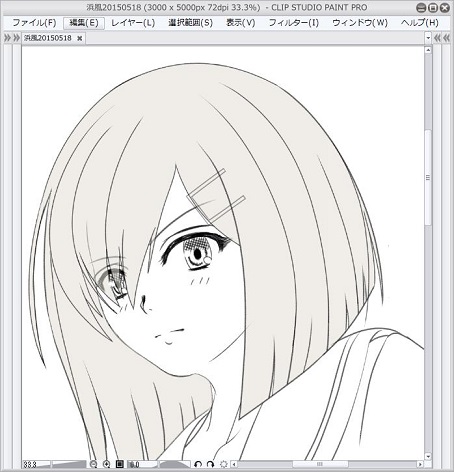454x472 pixels.
Task: Open the ウィンドウ(W) menu
Action: (x=360, y=23)
